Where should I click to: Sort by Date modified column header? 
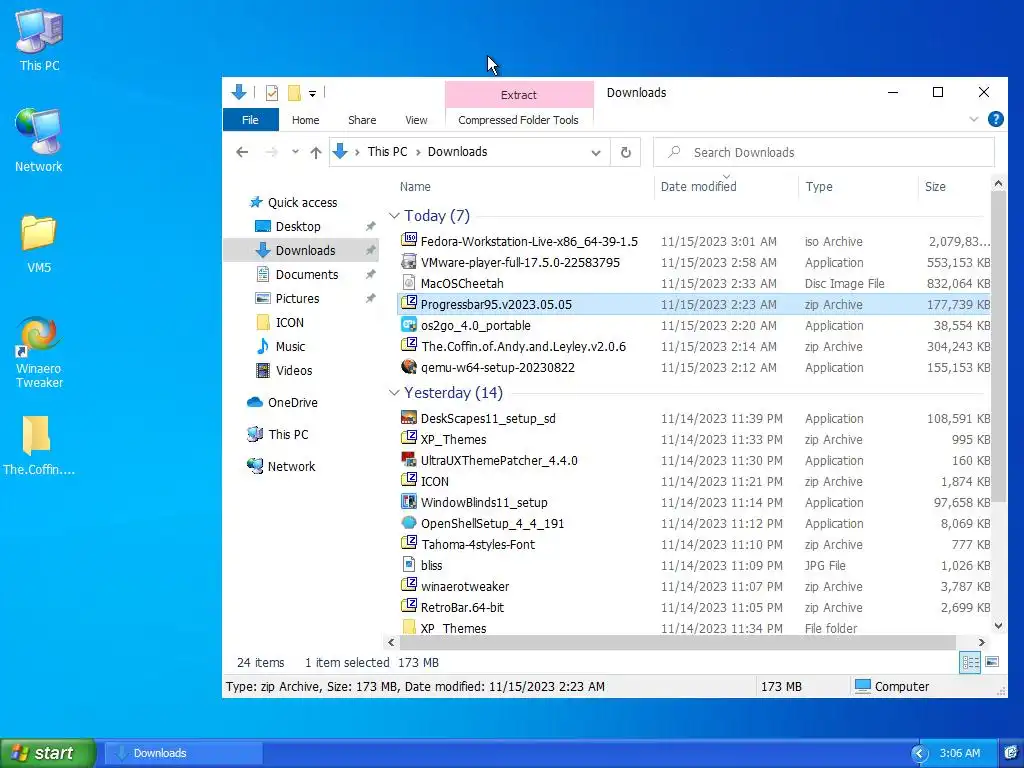pyautogui.click(x=725, y=187)
